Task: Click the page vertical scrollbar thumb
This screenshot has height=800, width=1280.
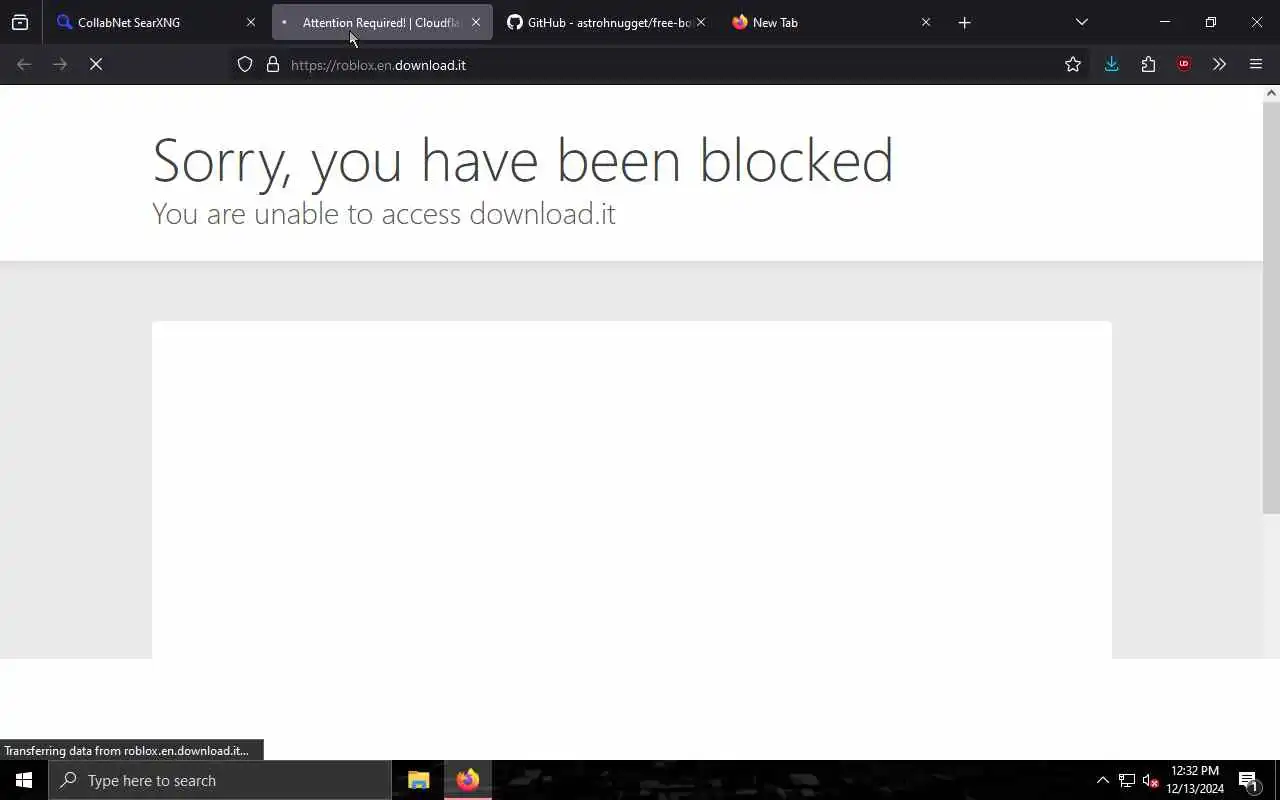Action: [1271, 308]
